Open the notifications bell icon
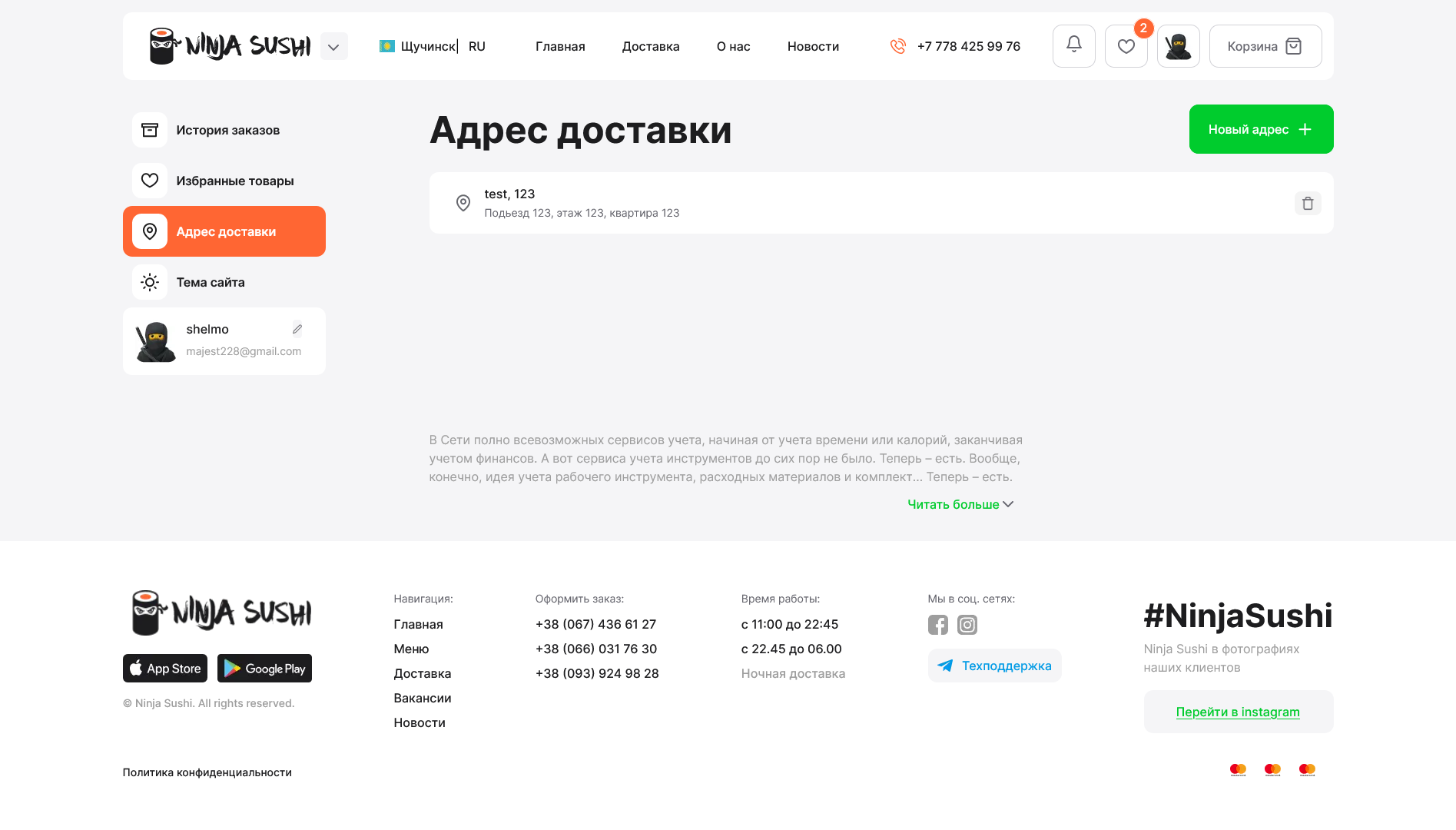 pos(1073,46)
